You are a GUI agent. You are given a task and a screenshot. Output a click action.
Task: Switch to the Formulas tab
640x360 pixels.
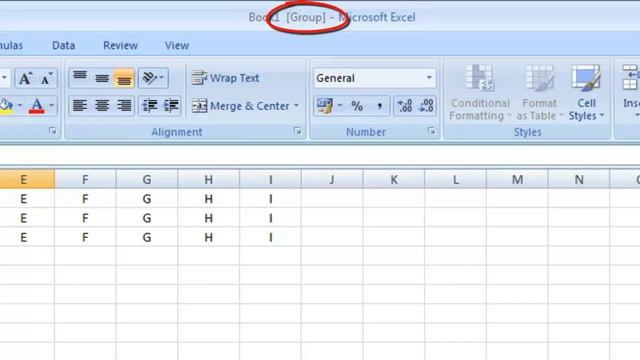click(x=11, y=45)
